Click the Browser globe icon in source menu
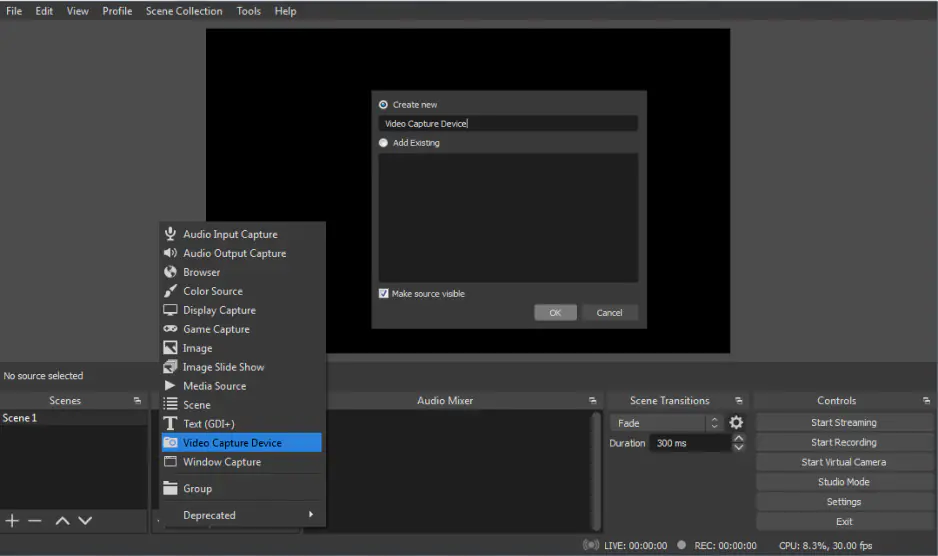The height and width of the screenshot is (556, 938). [170, 272]
